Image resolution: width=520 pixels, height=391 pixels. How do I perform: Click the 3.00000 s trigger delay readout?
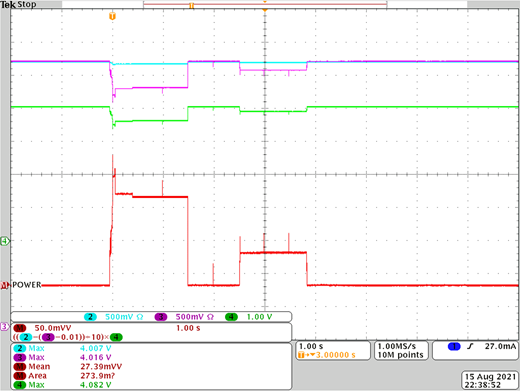(x=335, y=355)
